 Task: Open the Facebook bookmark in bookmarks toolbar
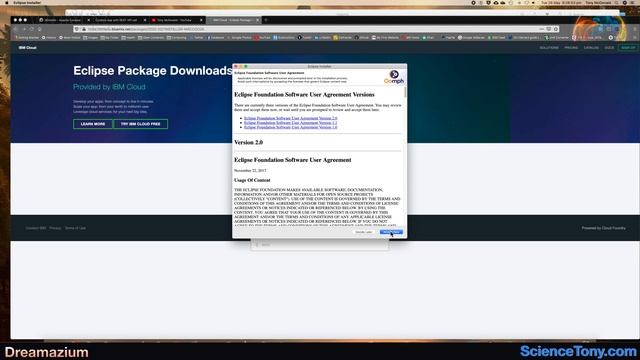point(216,38)
